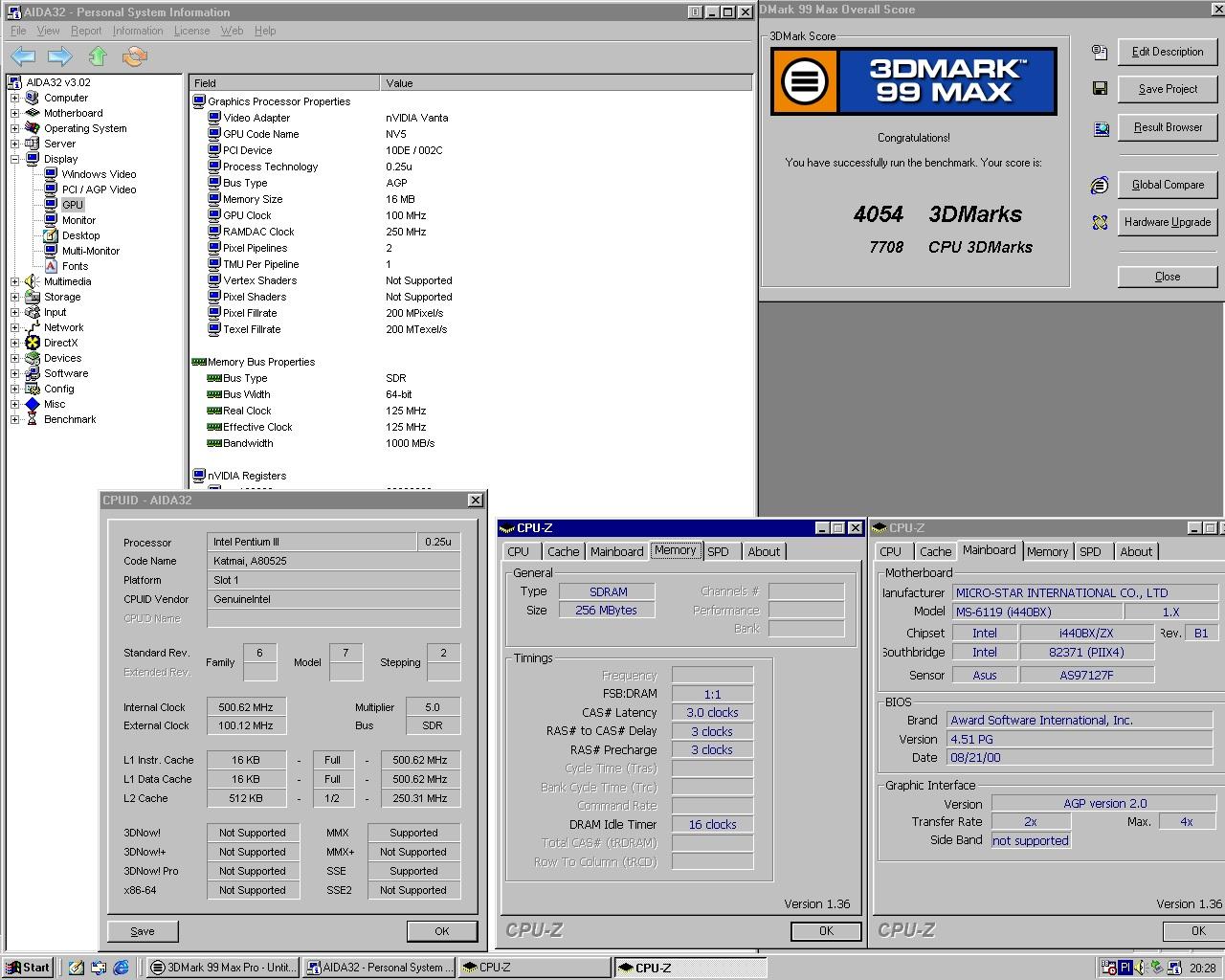
Task: Click the Save Project floppy disk icon
Action: pos(1100,89)
